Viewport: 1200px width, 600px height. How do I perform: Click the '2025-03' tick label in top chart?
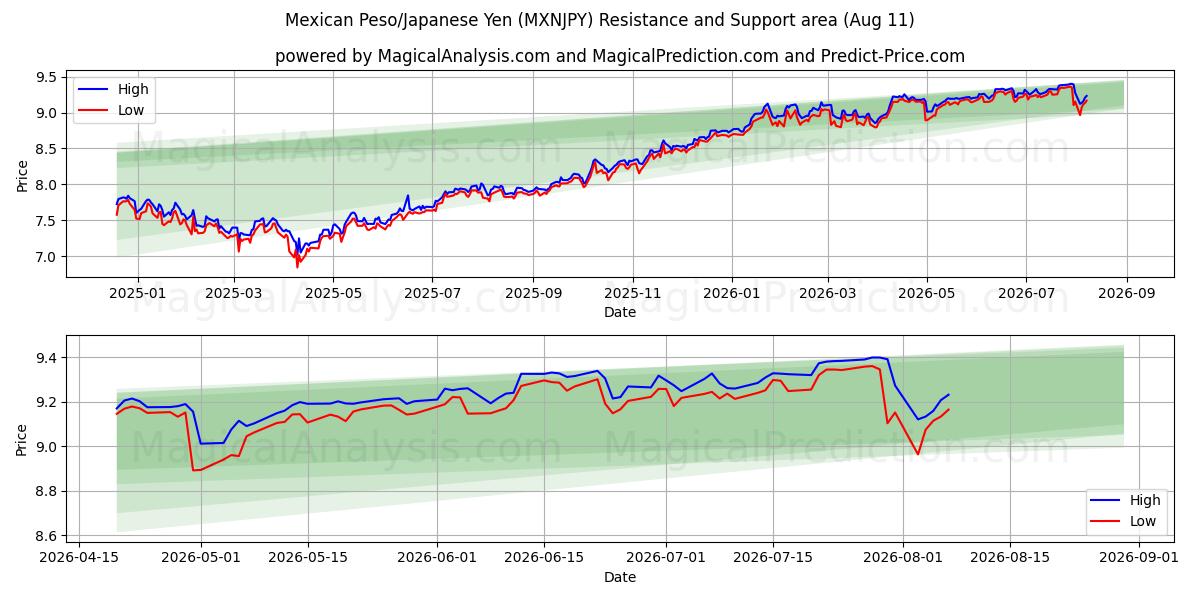pyautogui.click(x=235, y=294)
